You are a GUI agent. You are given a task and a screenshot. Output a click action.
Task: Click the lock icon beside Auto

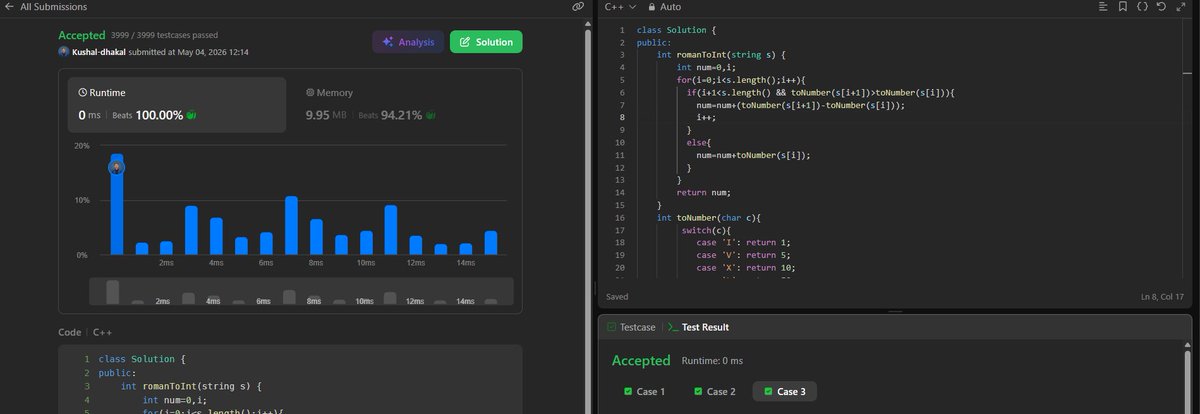click(x=652, y=6)
